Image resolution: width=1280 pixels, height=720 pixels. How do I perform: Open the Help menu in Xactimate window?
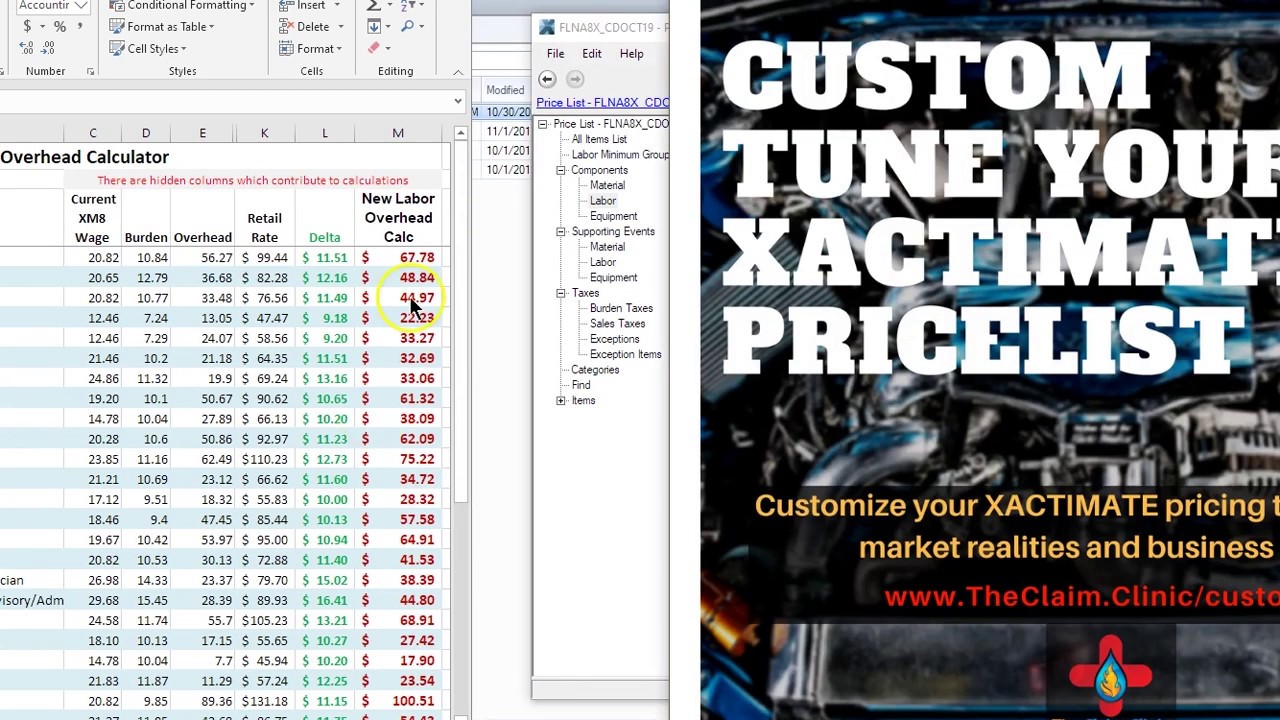[631, 54]
